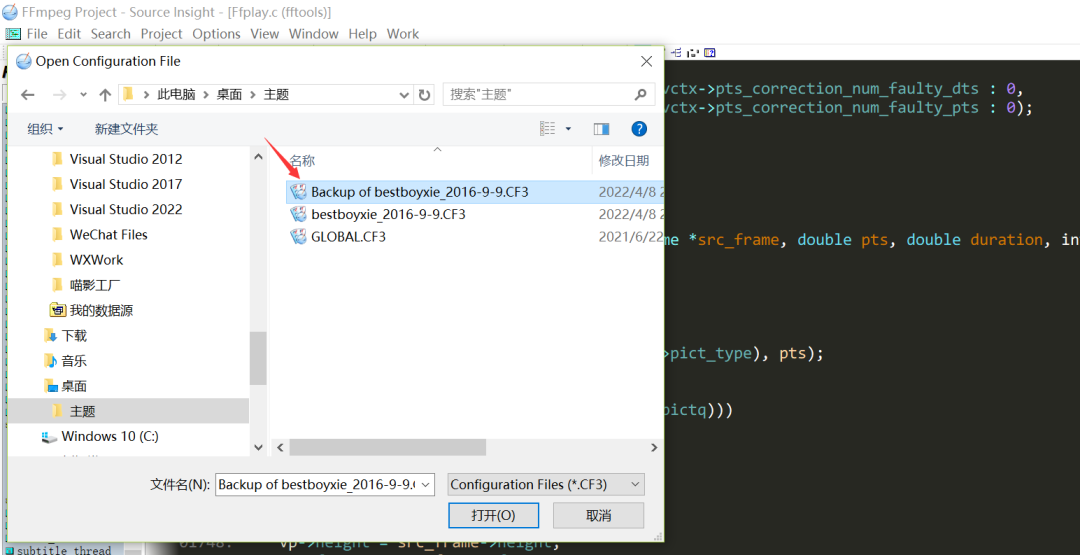Expand the filename combo box dropdown

426,485
